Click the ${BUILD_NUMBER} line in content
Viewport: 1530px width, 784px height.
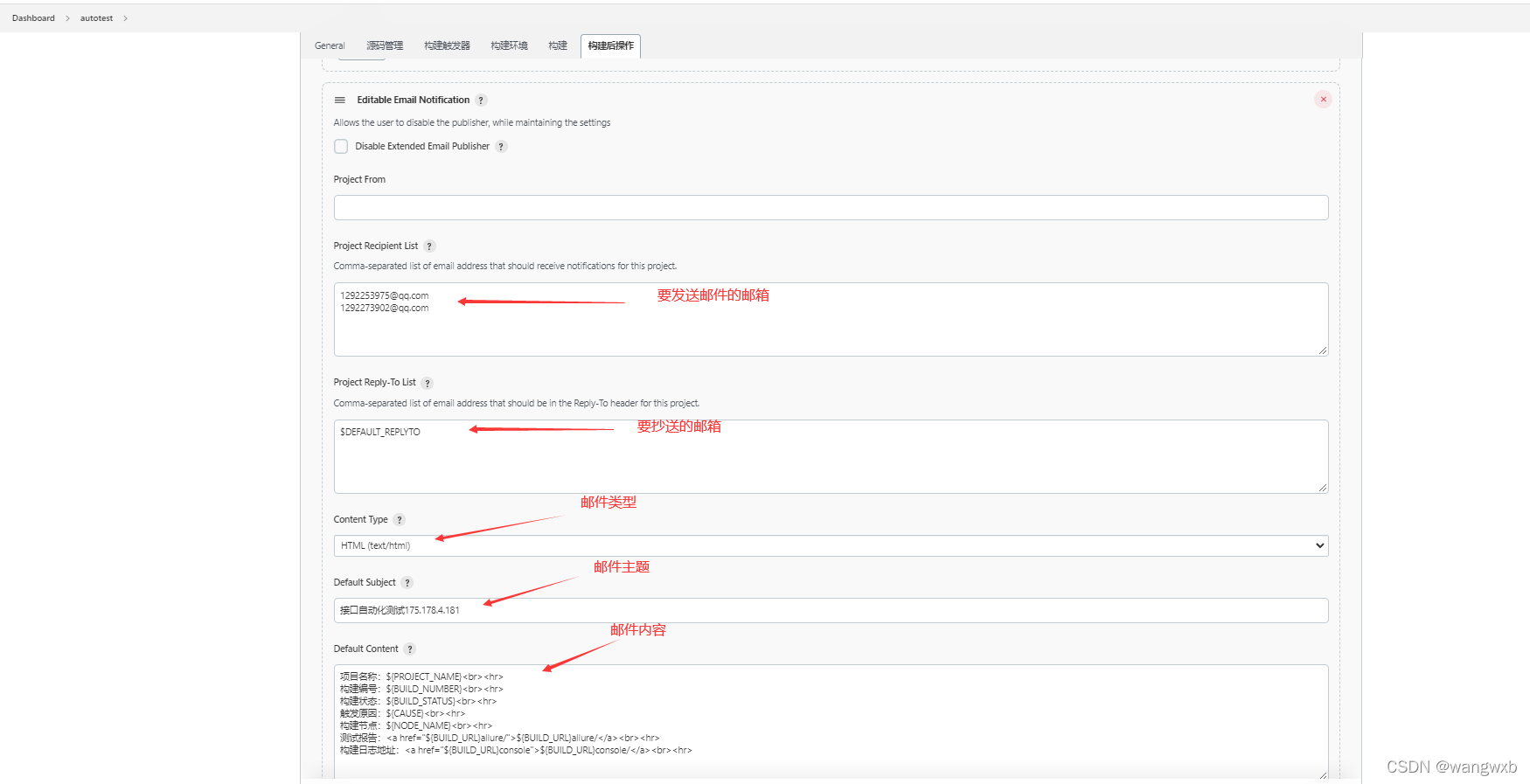point(421,689)
